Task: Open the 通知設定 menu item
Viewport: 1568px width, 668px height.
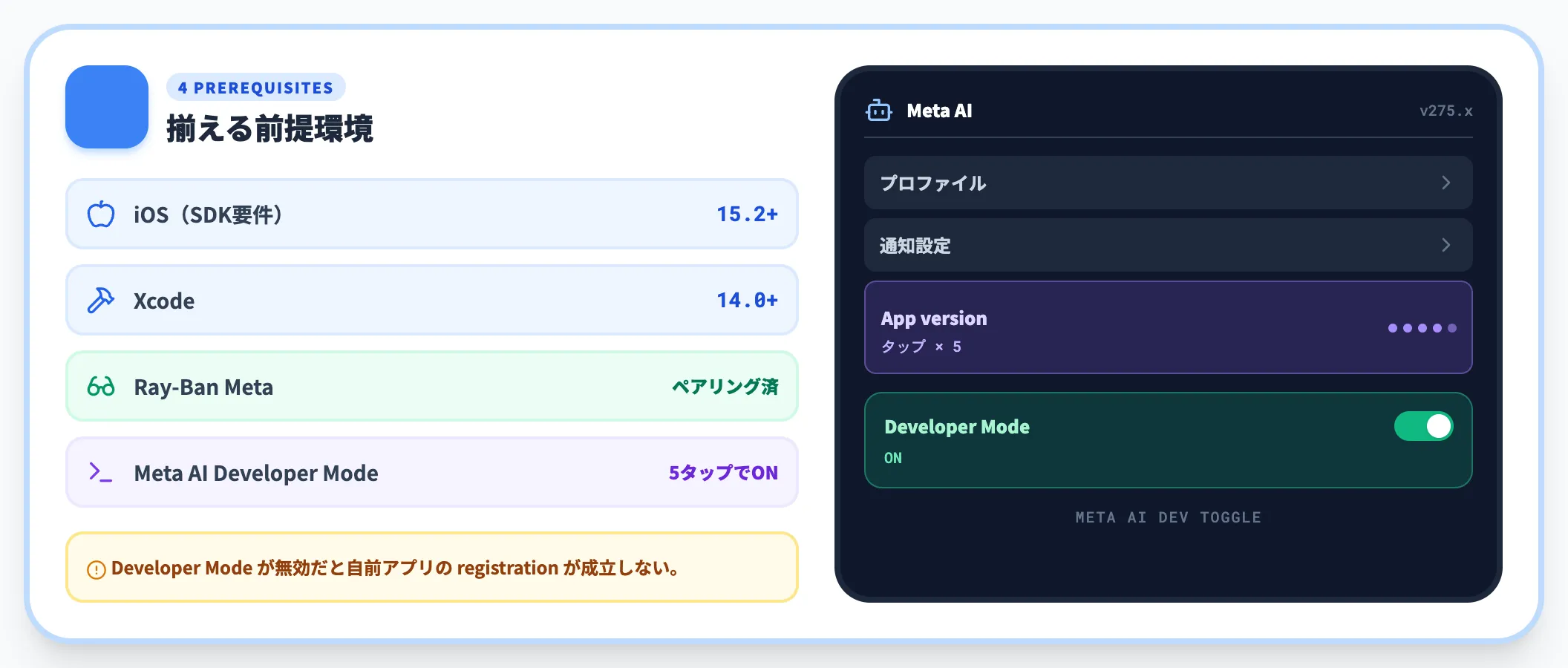Action: 1168,245
